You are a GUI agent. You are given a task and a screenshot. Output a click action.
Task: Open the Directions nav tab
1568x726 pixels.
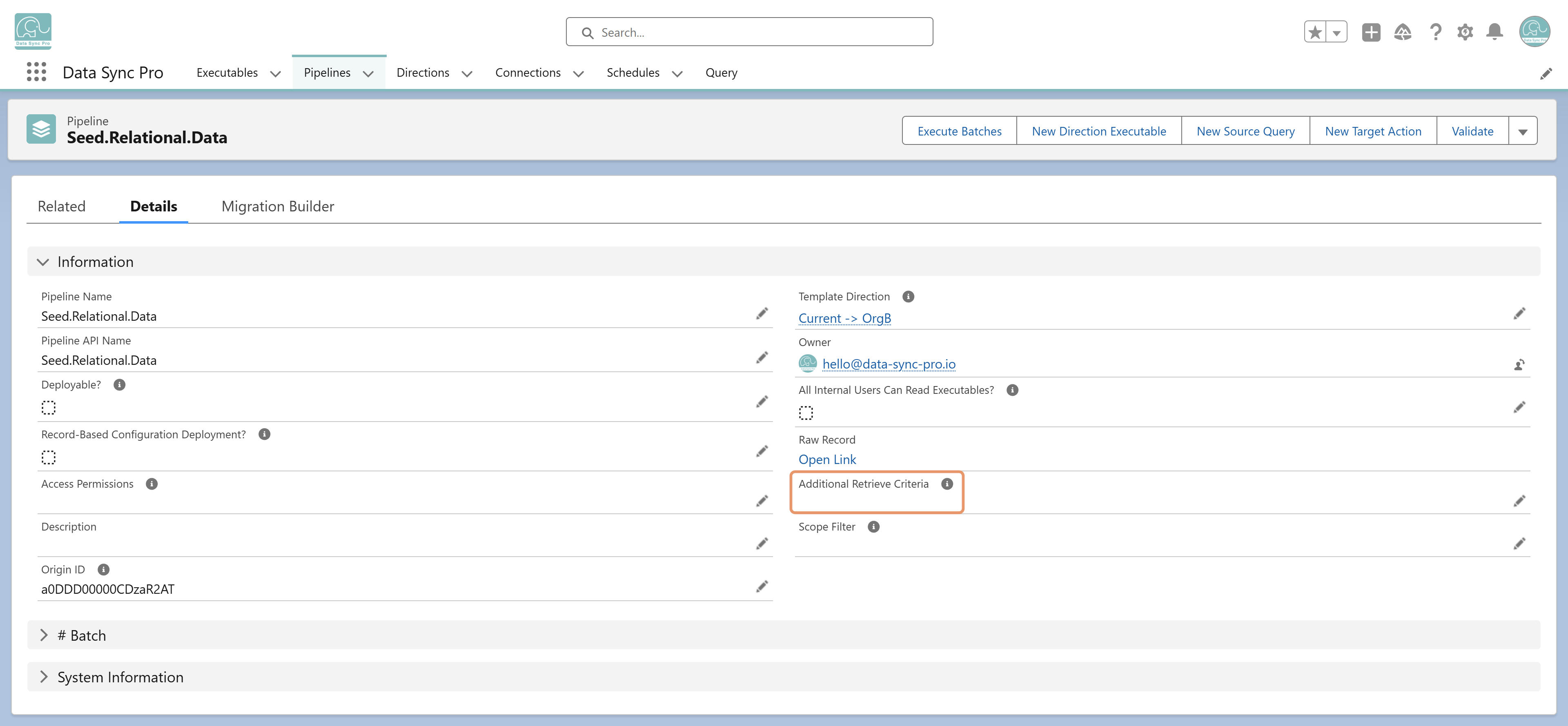[x=423, y=72]
